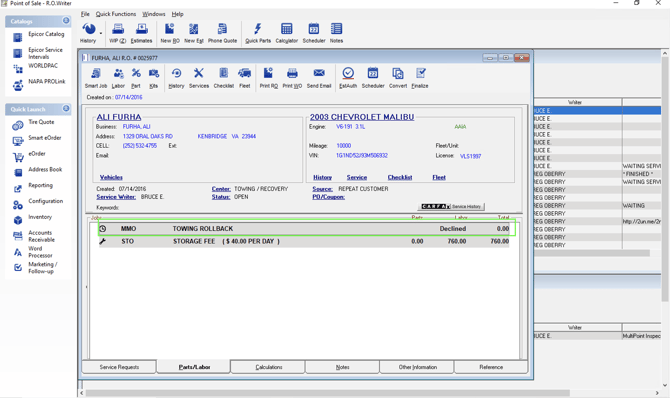Click the Service Writer link
Screen dimensions: 670x398
click(x=116, y=197)
